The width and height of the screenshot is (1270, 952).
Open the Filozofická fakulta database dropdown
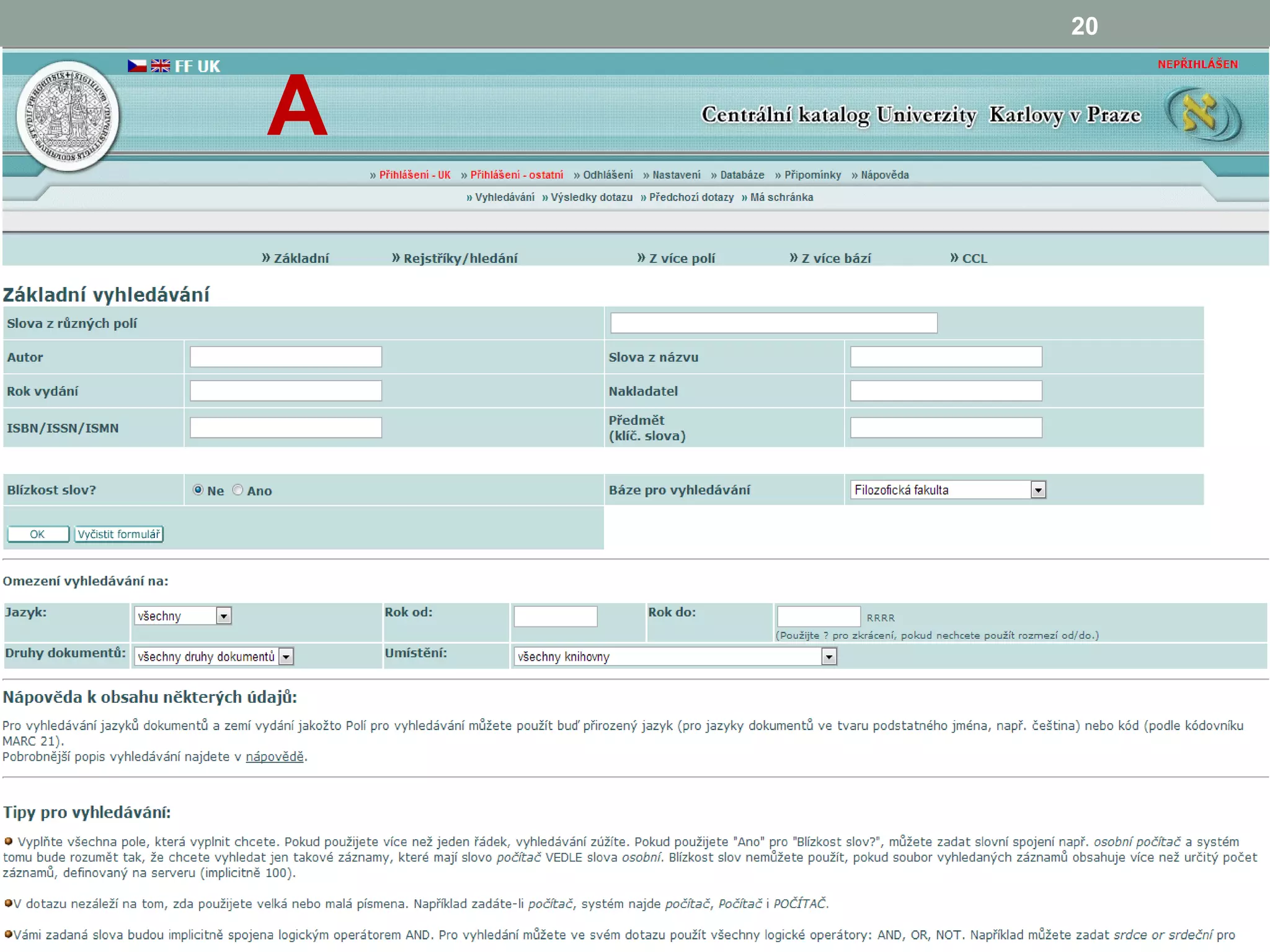click(1038, 490)
